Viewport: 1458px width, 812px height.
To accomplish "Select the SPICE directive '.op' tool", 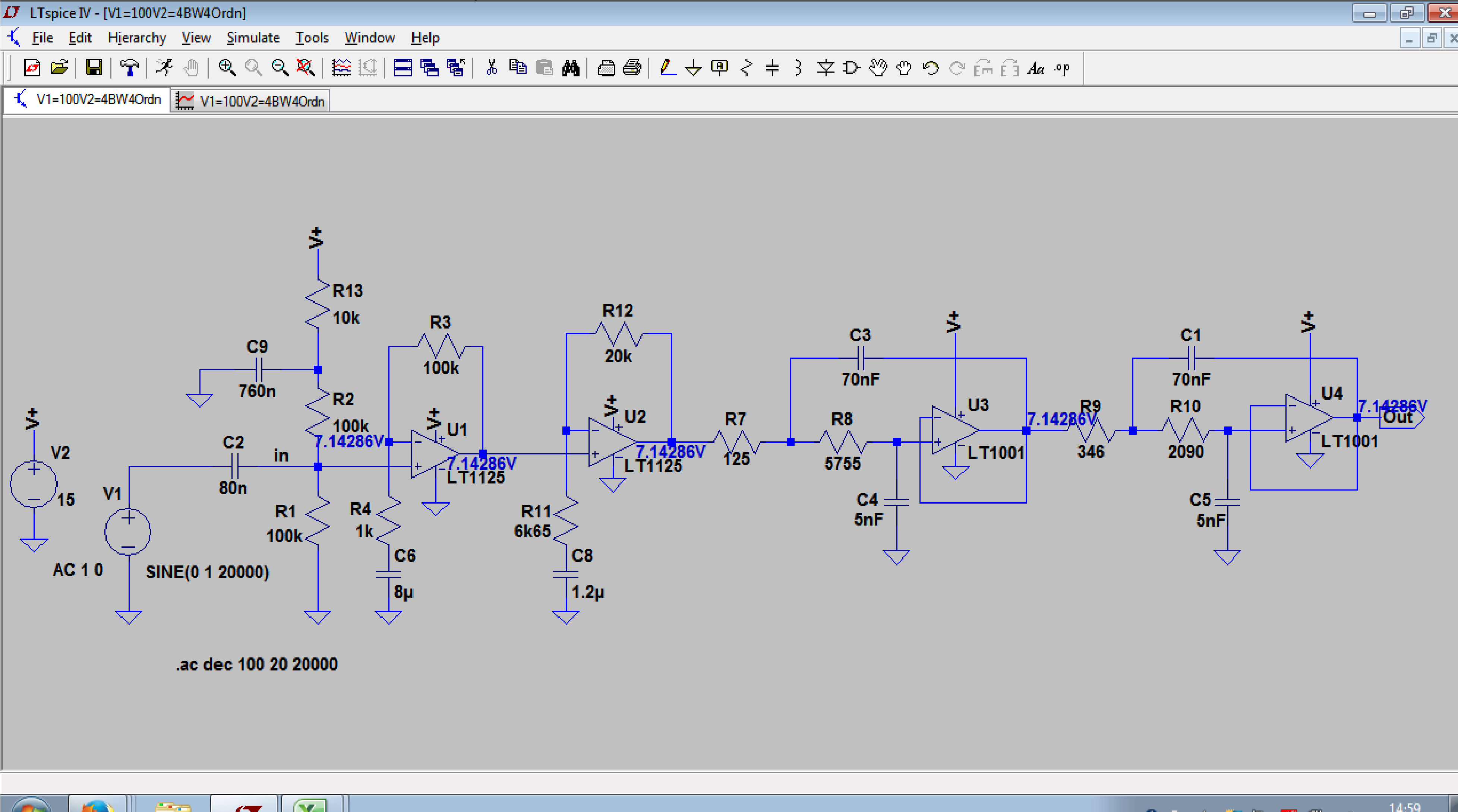I will click(1062, 68).
